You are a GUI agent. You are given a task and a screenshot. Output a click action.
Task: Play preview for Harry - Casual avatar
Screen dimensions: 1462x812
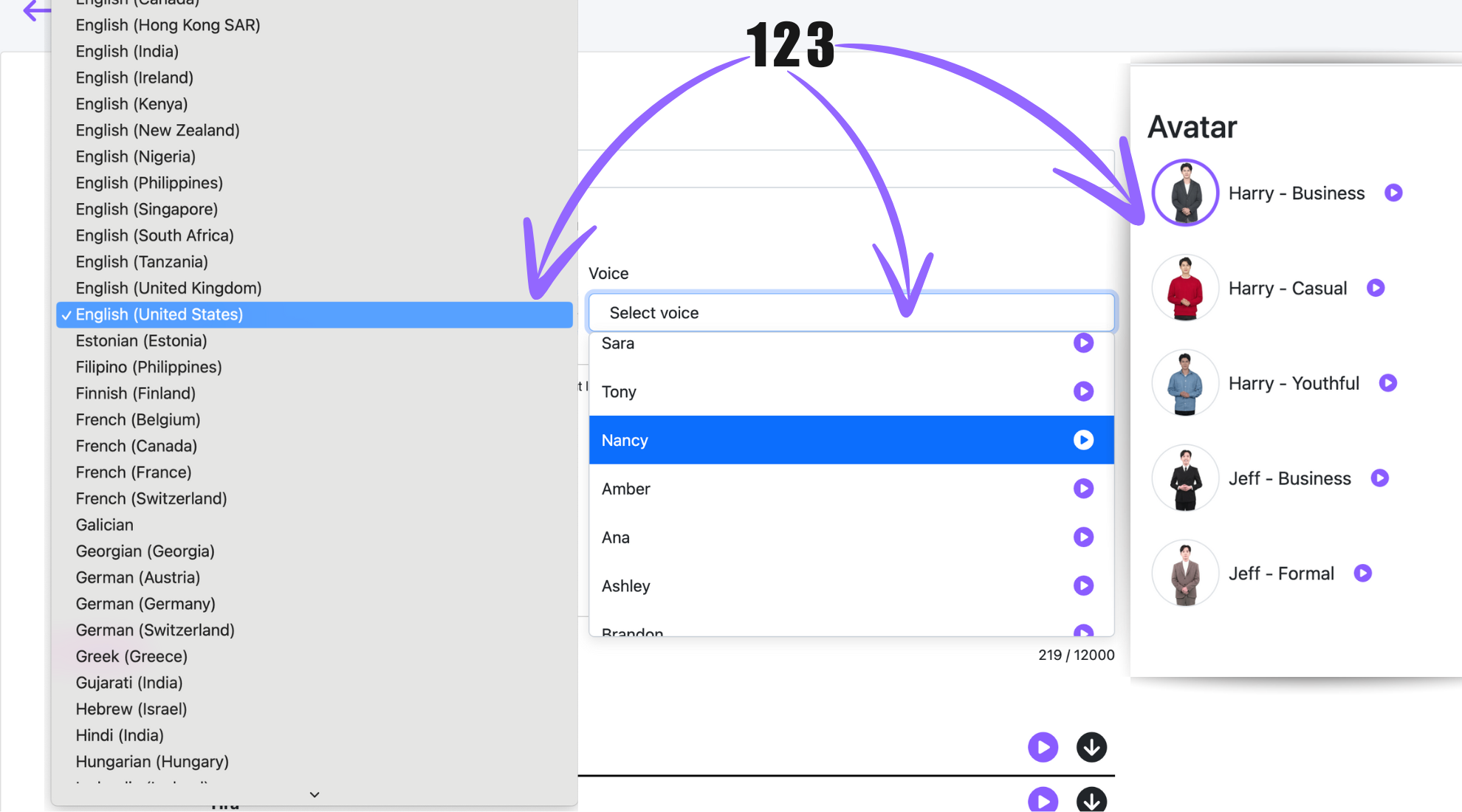click(1377, 288)
